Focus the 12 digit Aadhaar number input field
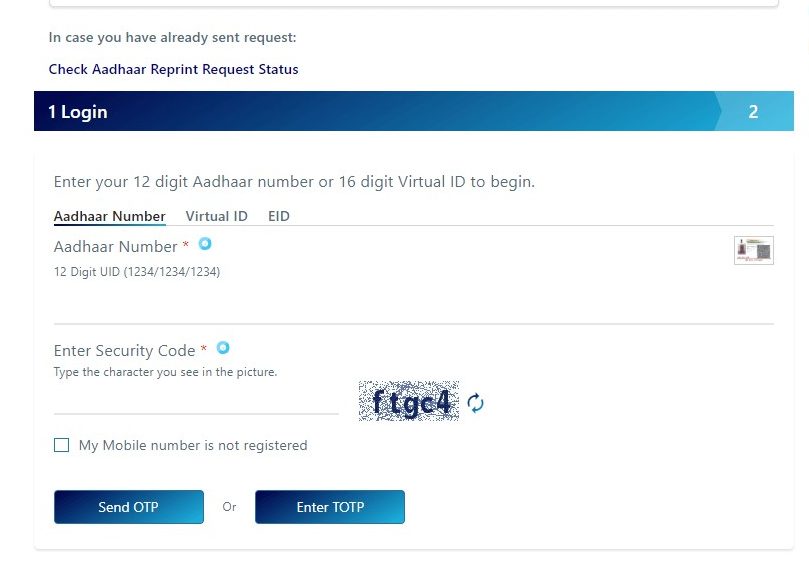 (x=413, y=304)
